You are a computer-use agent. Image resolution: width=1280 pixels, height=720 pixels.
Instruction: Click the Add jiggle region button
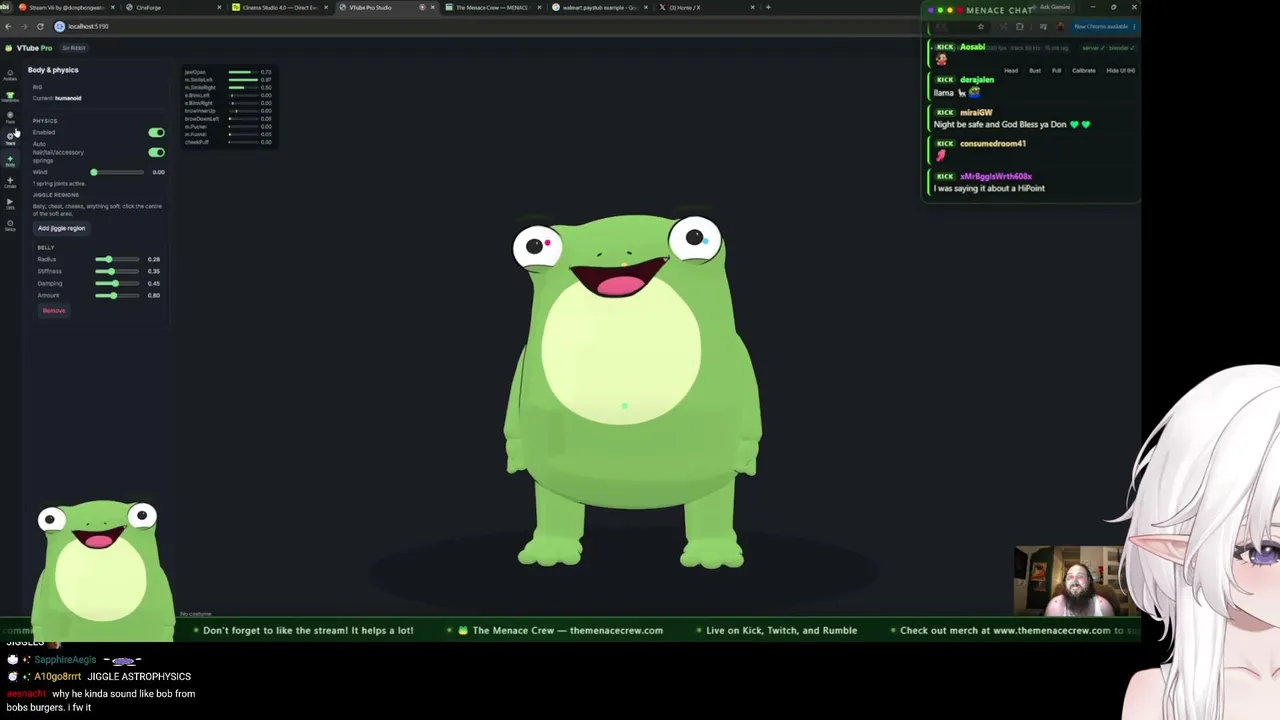click(61, 228)
